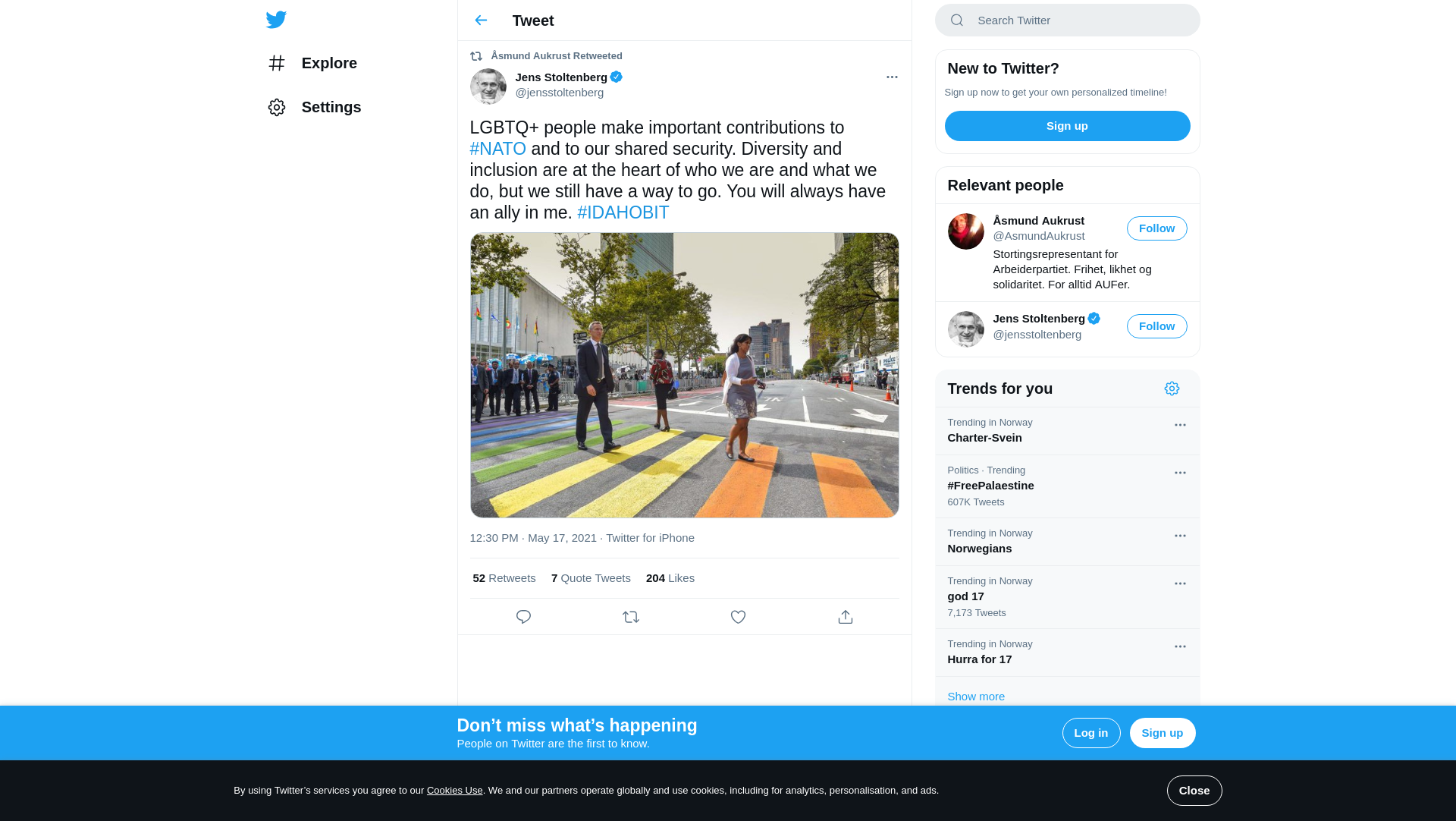
Task: Click the reply speech bubble icon
Action: click(523, 617)
